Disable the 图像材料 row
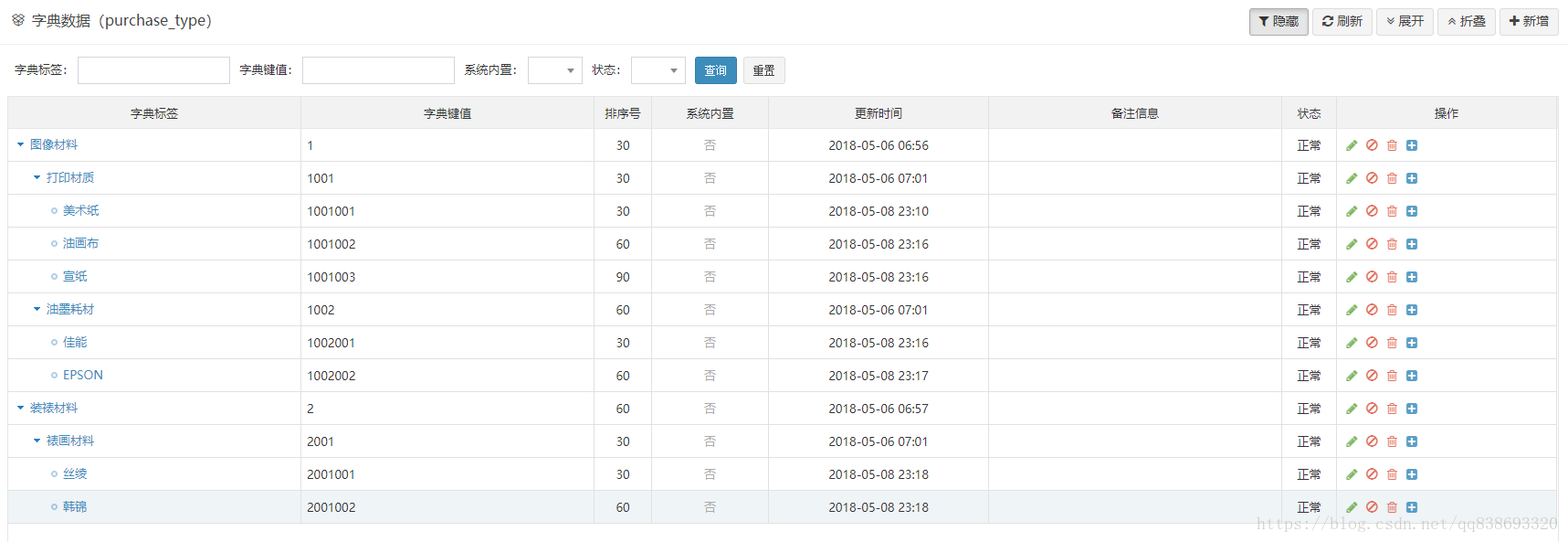This screenshot has height=542, width=1568. [x=1372, y=145]
